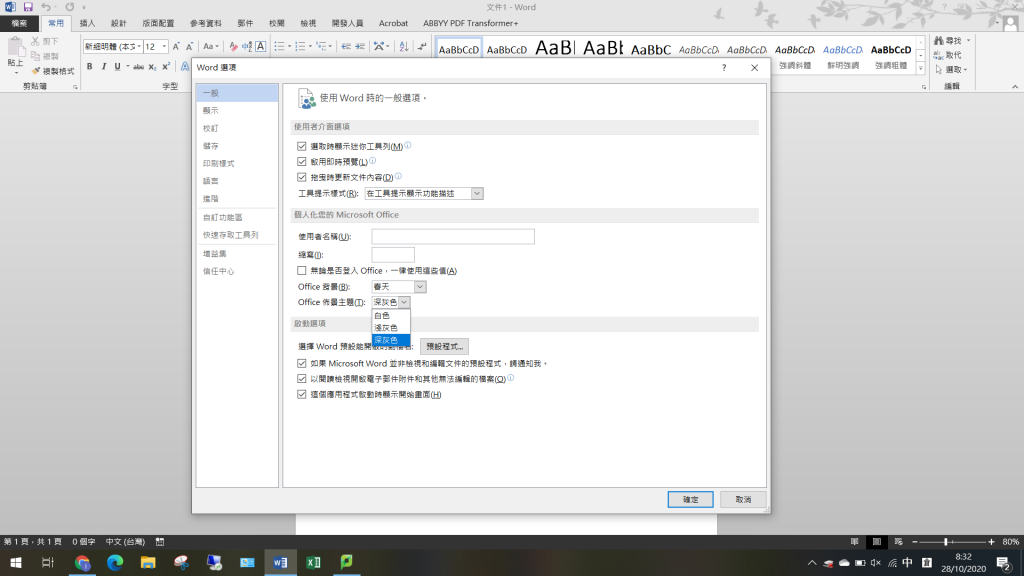Click the zoom slider handle in status bar

point(946,542)
